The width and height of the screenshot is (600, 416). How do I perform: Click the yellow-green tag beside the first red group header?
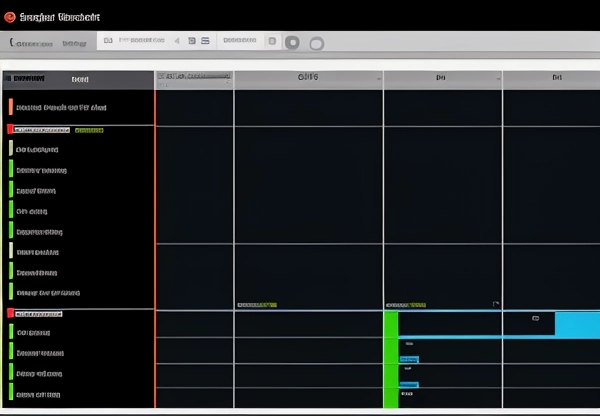(x=89, y=131)
